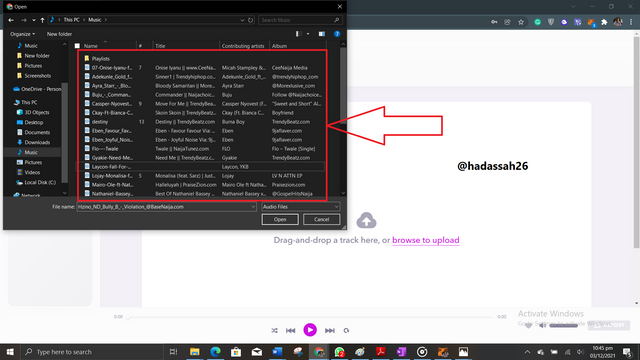Click the New folder button
The height and width of the screenshot is (360, 640).
click(x=59, y=34)
